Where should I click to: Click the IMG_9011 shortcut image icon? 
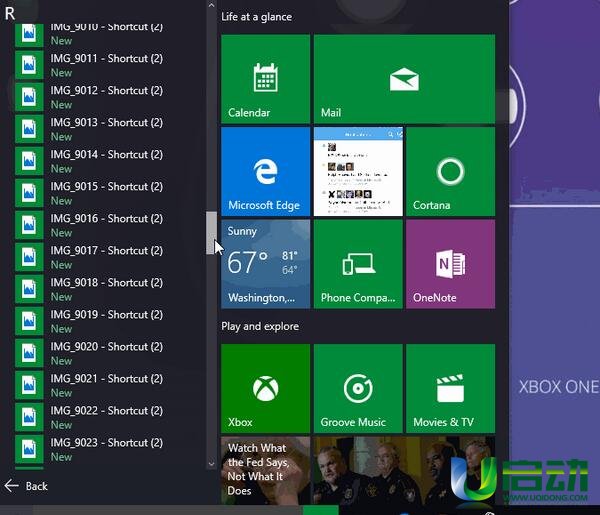tap(29, 65)
